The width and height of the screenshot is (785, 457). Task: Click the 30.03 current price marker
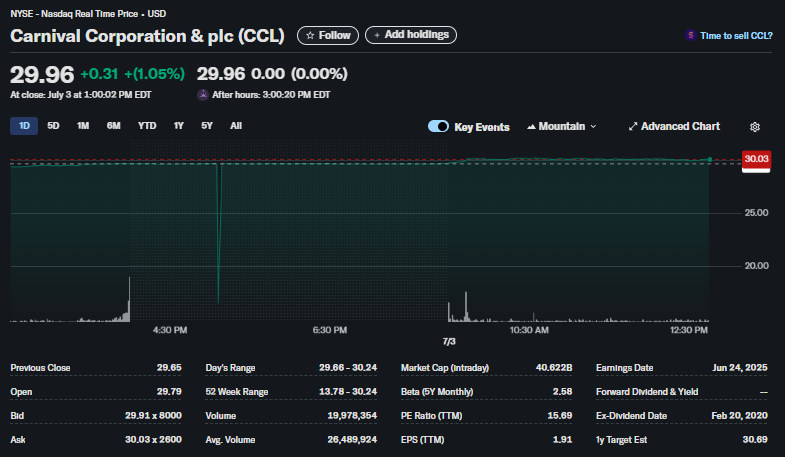[756, 160]
